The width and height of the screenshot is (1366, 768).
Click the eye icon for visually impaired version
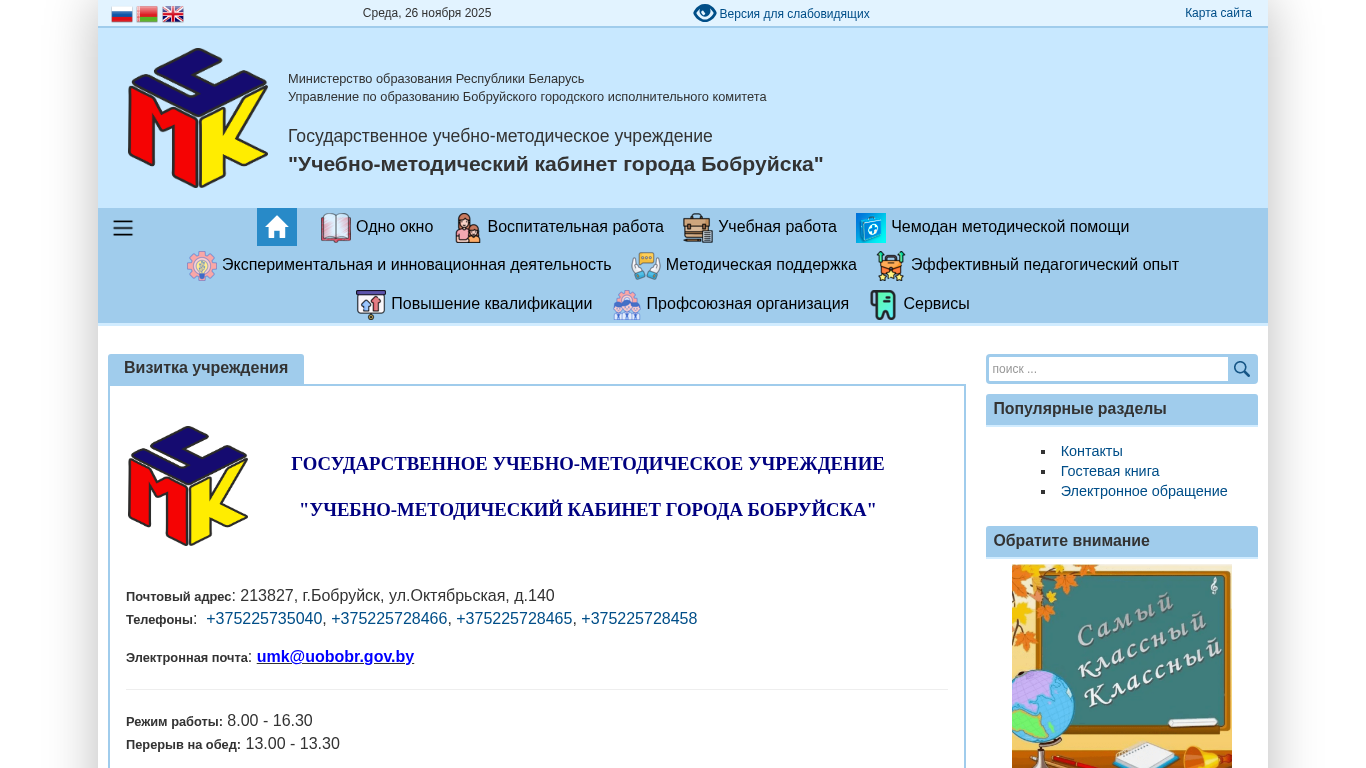pyautogui.click(x=705, y=13)
